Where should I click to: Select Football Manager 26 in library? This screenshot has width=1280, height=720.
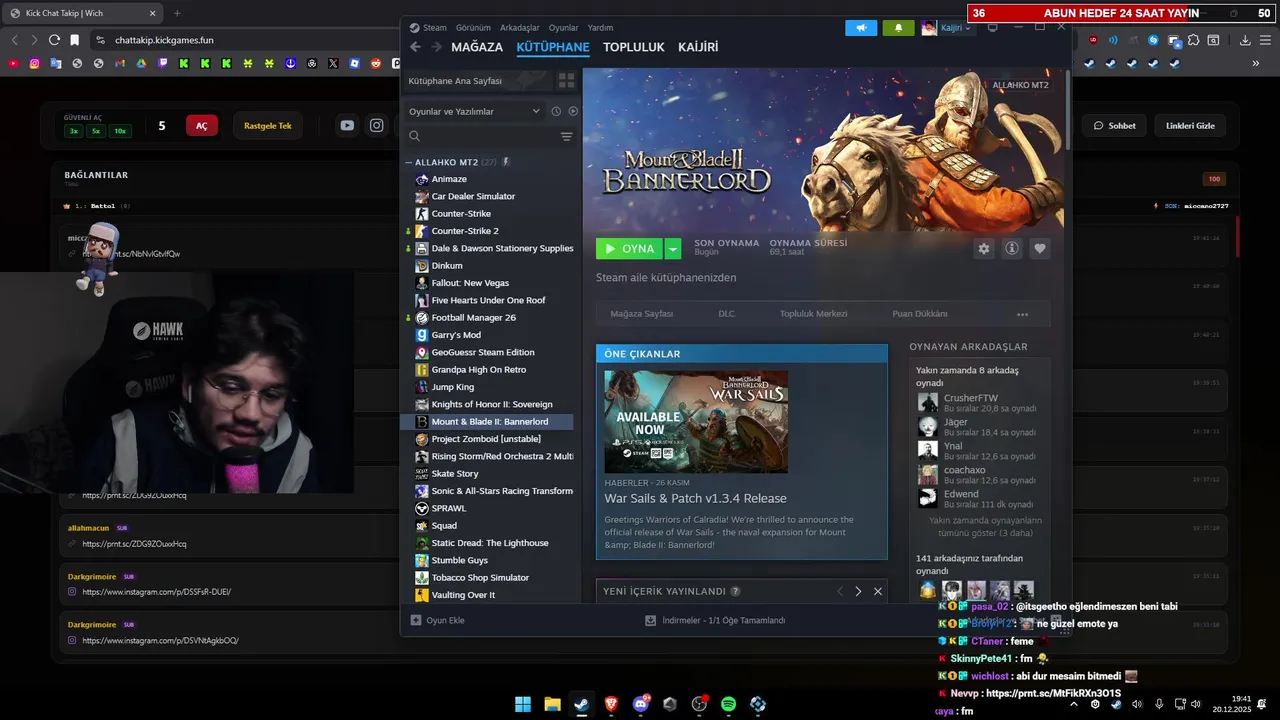(474, 318)
